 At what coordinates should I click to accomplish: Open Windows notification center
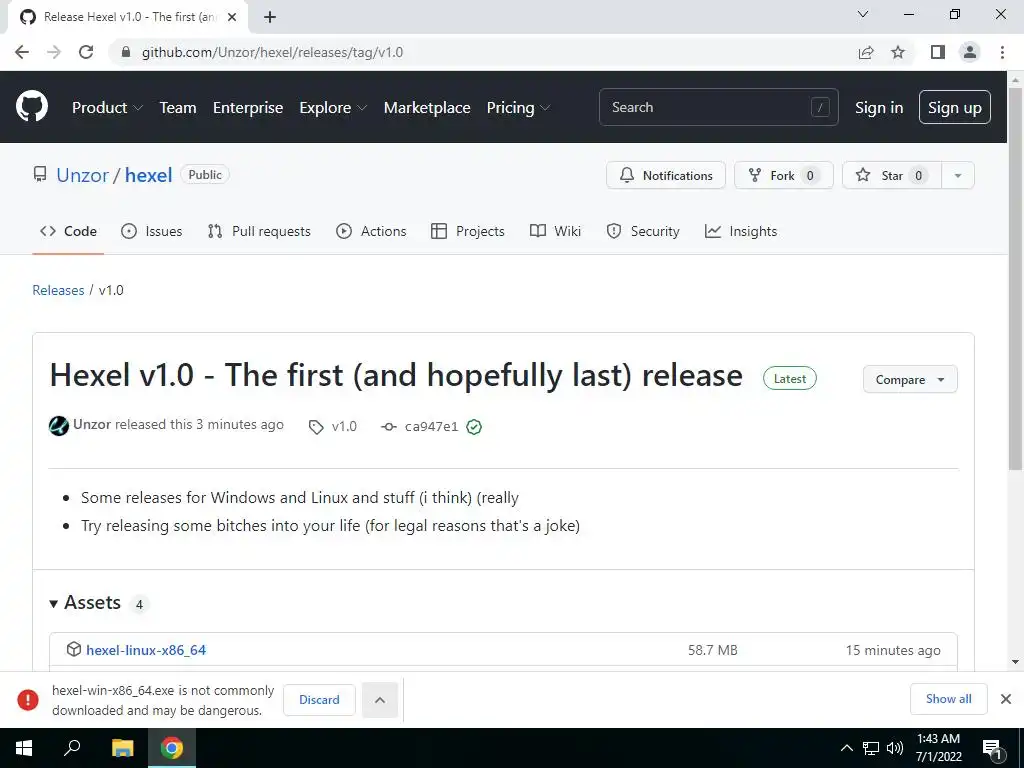(x=992, y=748)
